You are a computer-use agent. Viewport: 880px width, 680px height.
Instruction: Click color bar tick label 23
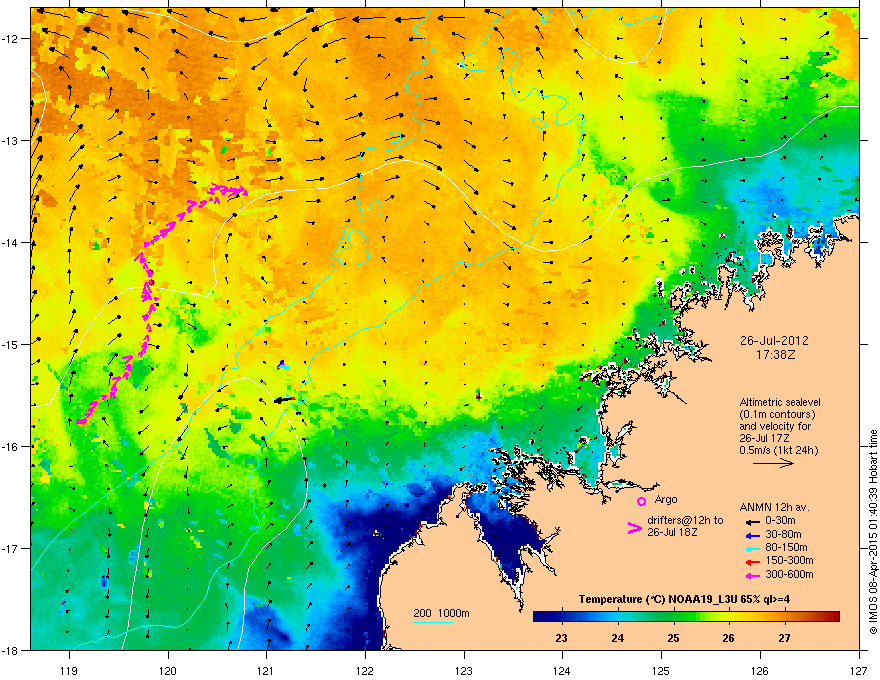(x=561, y=638)
